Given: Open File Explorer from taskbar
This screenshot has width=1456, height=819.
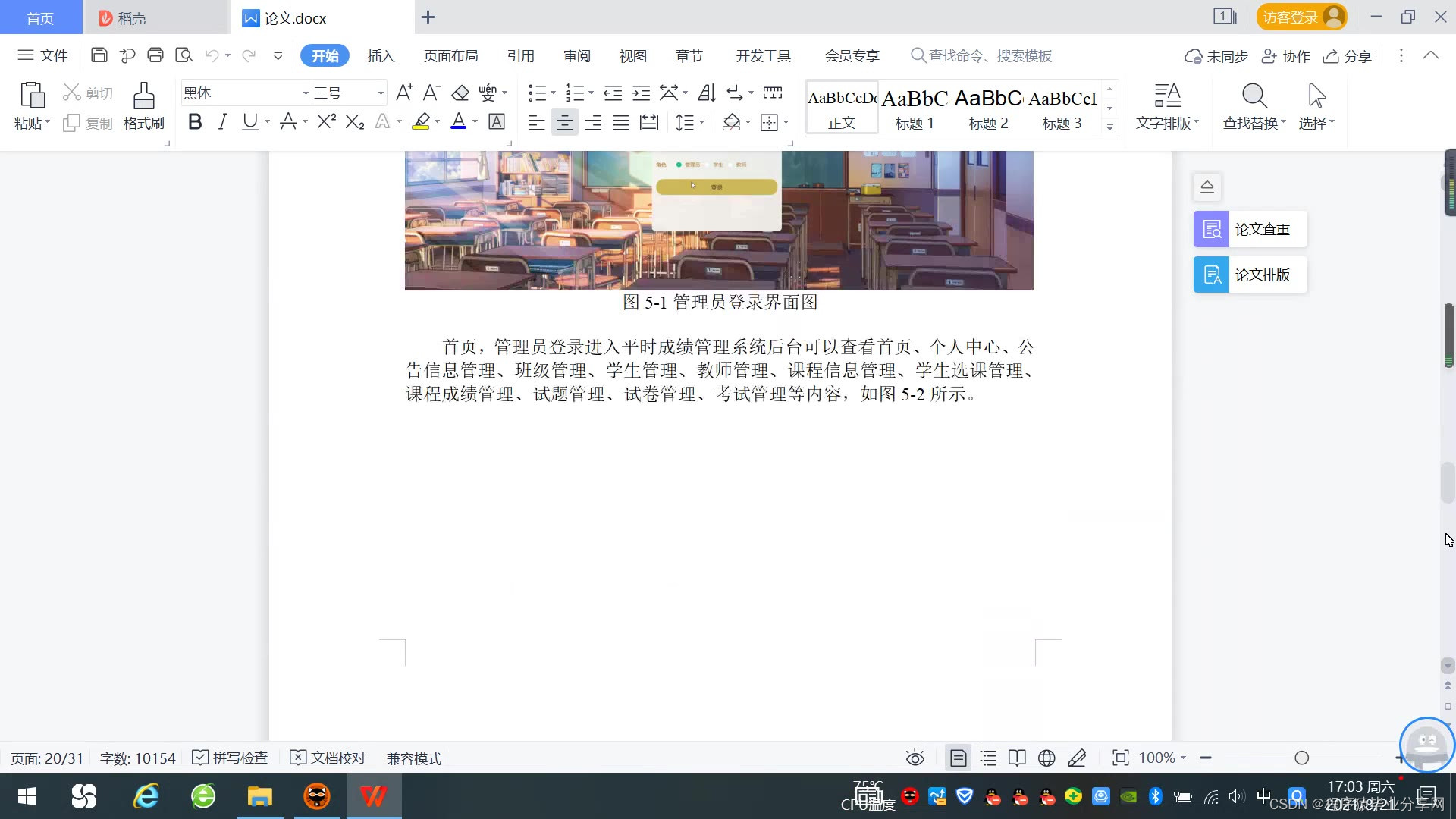Looking at the screenshot, I should [259, 796].
